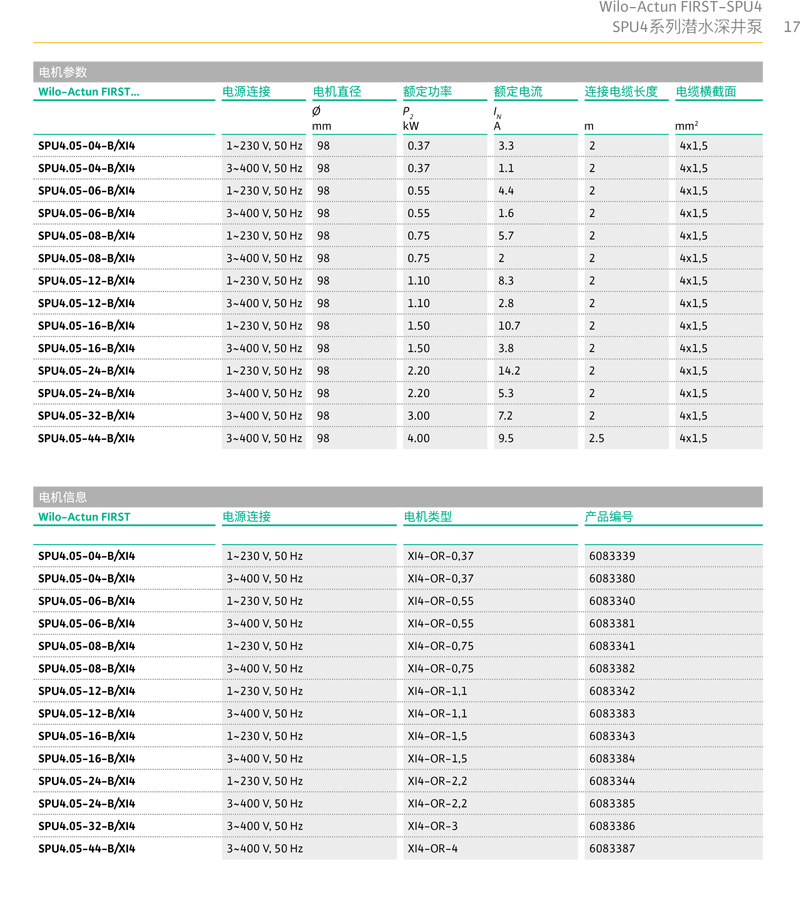
Task: Select the 额定功率 column heading
Action: tap(427, 92)
